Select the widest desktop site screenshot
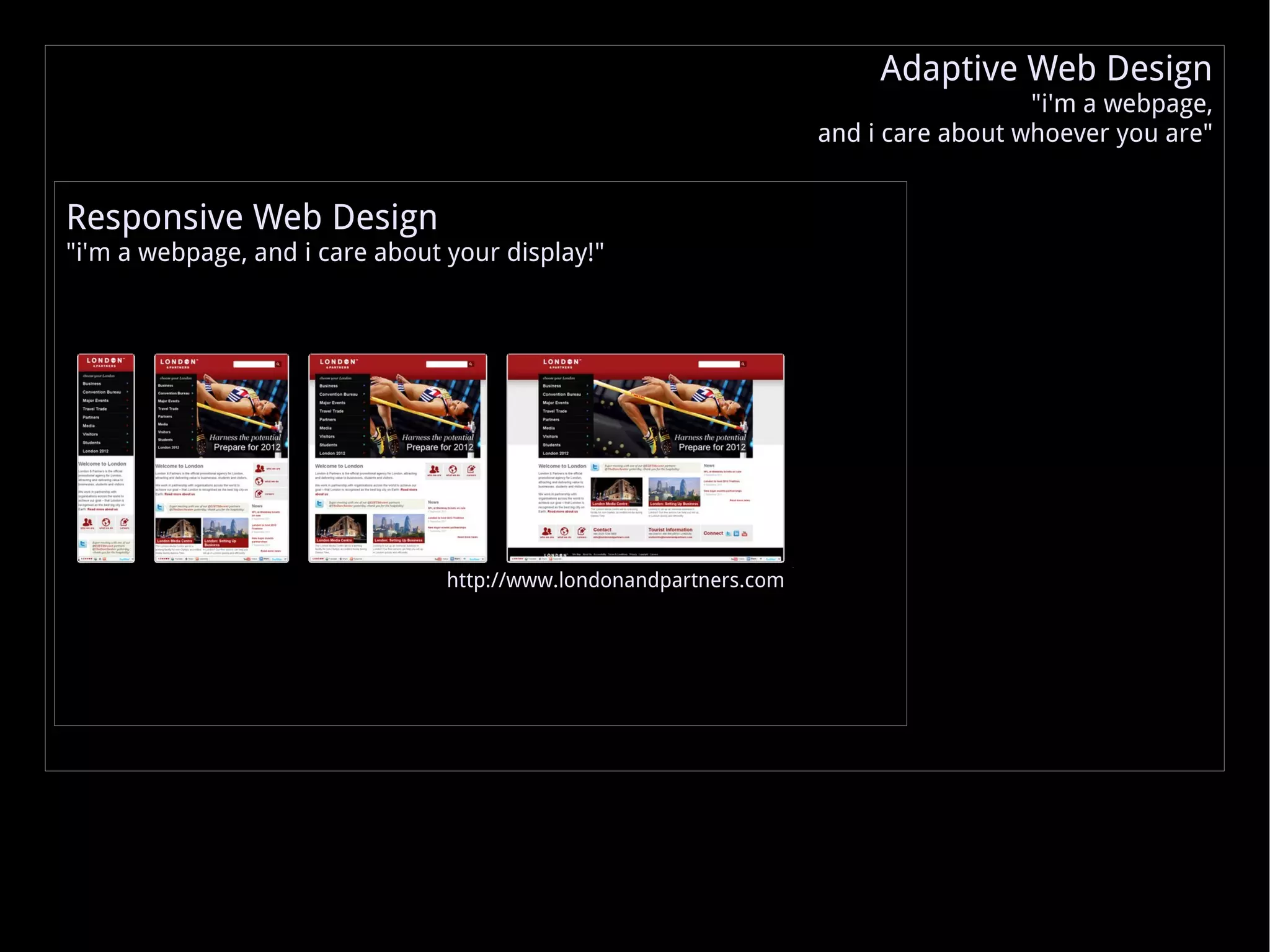 click(x=646, y=458)
